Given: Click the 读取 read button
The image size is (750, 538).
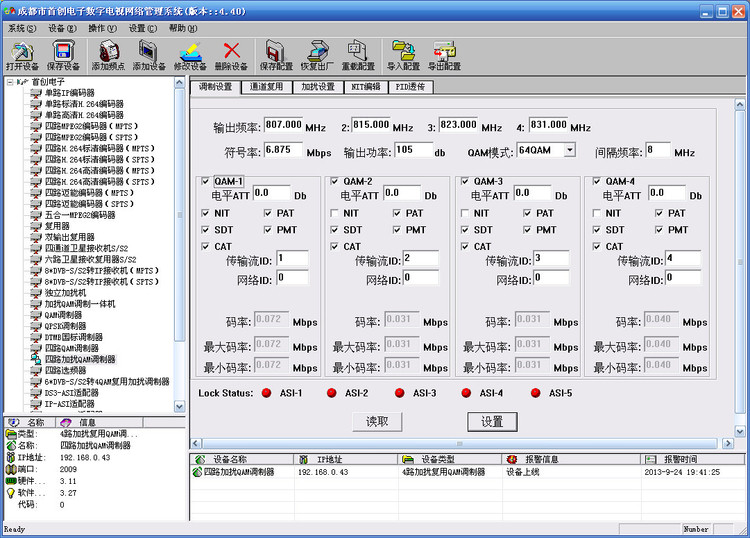Looking at the screenshot, I should pos(377,422).
